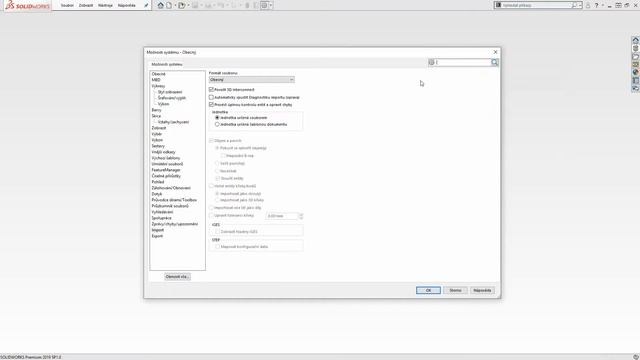Expand the New document dropdown arrow
Viewport: 640px width, 360px height.
pyautogui.click(x=175, y=5)
